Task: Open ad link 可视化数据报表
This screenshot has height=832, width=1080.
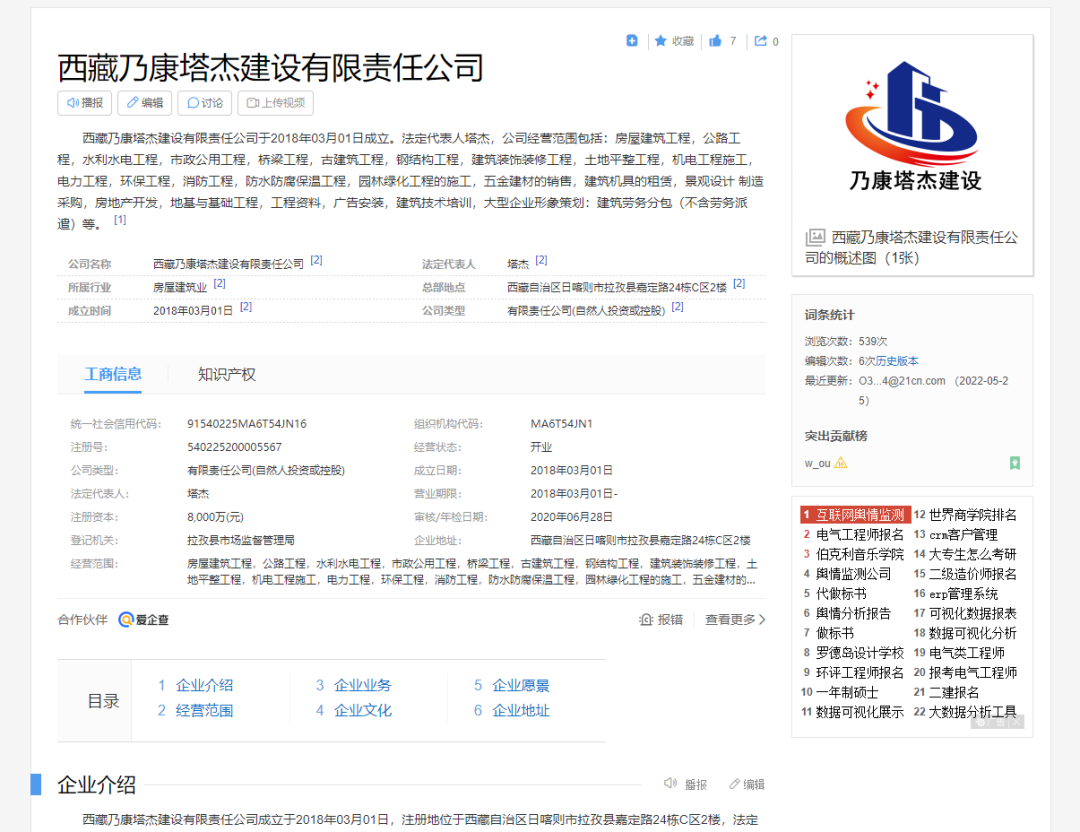Action: click(x=973, y=614)
